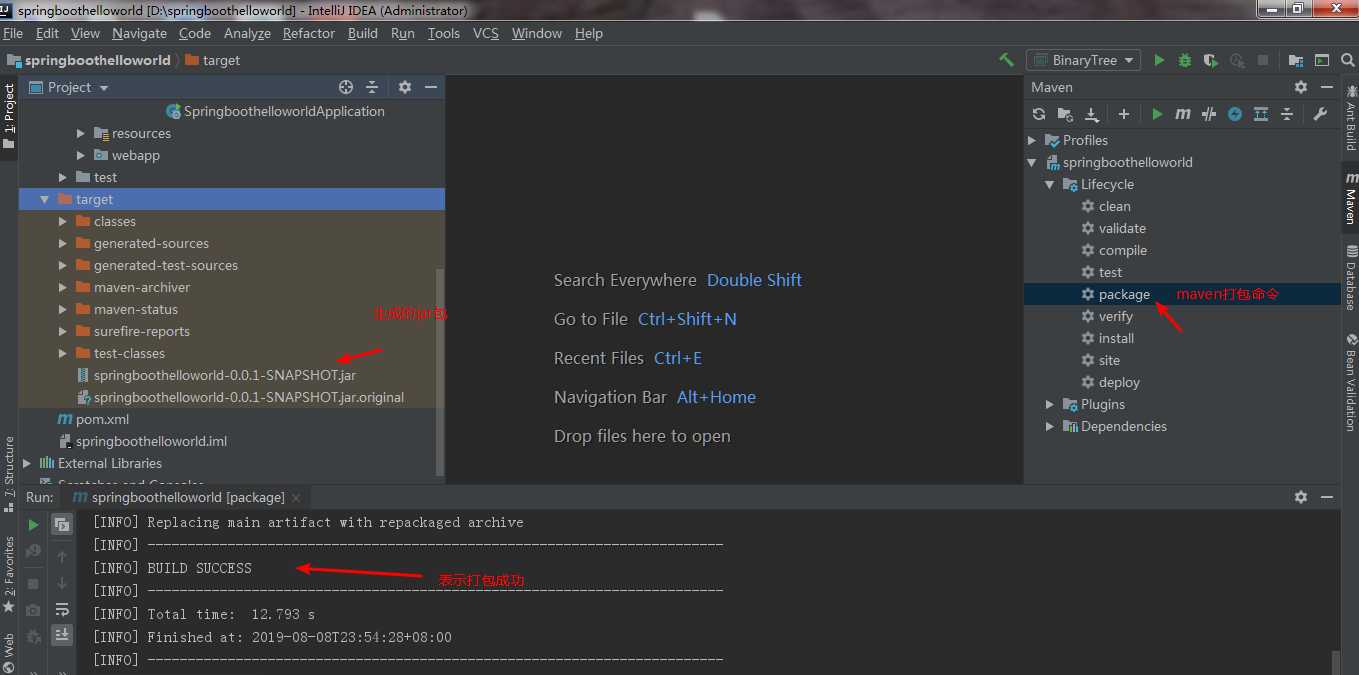
Task: Select the clean lifecycle goal
Action: pyautogui.click(x=1115, y=206)
